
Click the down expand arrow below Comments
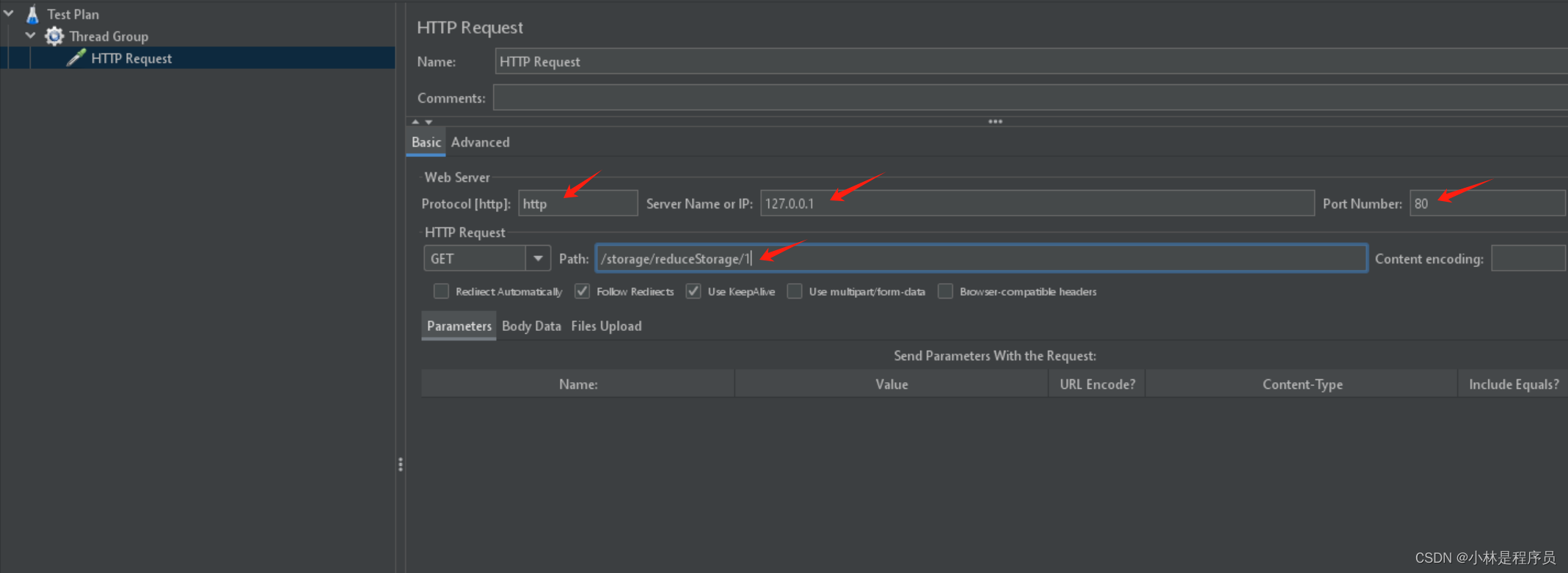click(429, 122)
